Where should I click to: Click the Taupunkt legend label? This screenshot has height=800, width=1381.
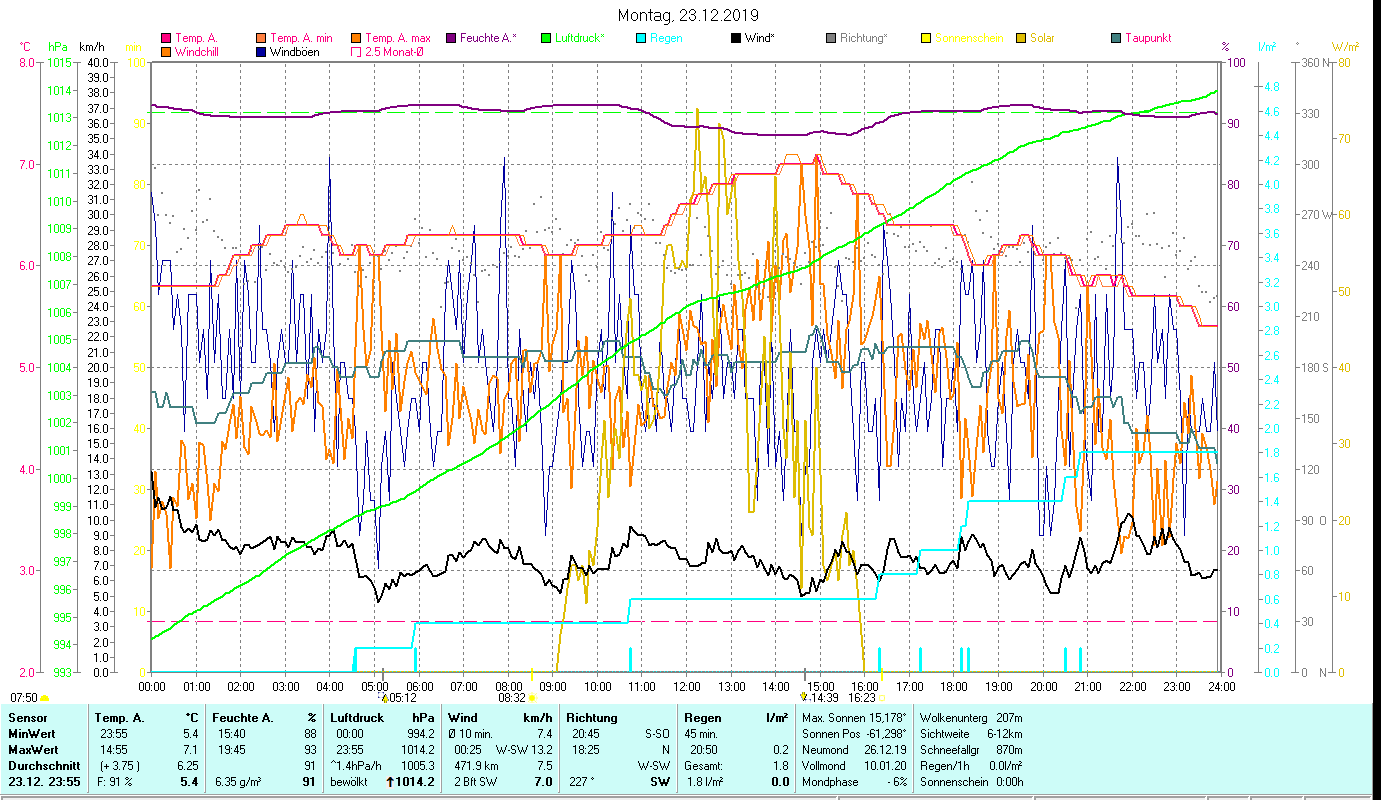pos(1147,39)
